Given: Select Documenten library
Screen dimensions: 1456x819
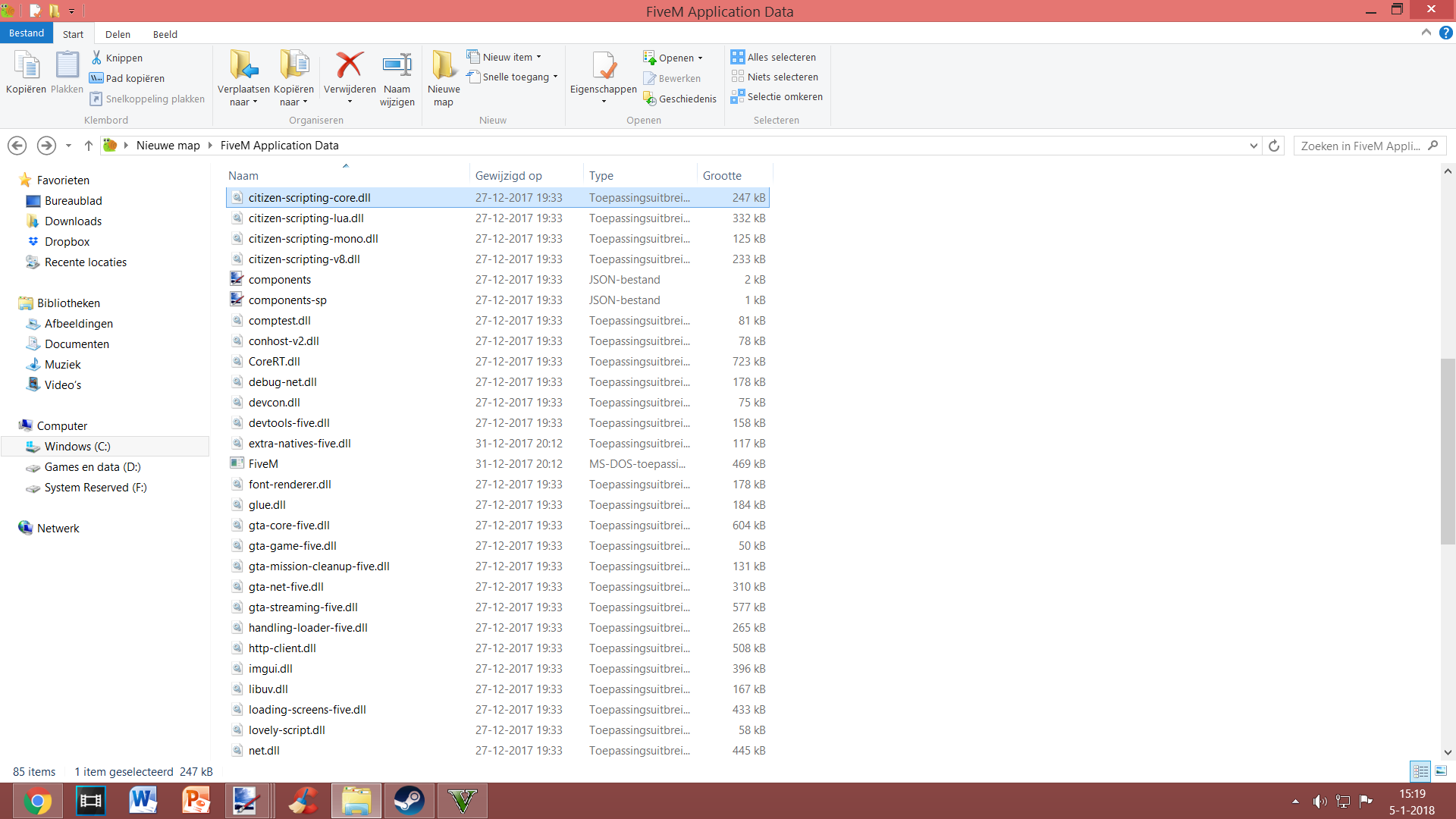Looking at the screenshot, I should (x=77, y=344).
